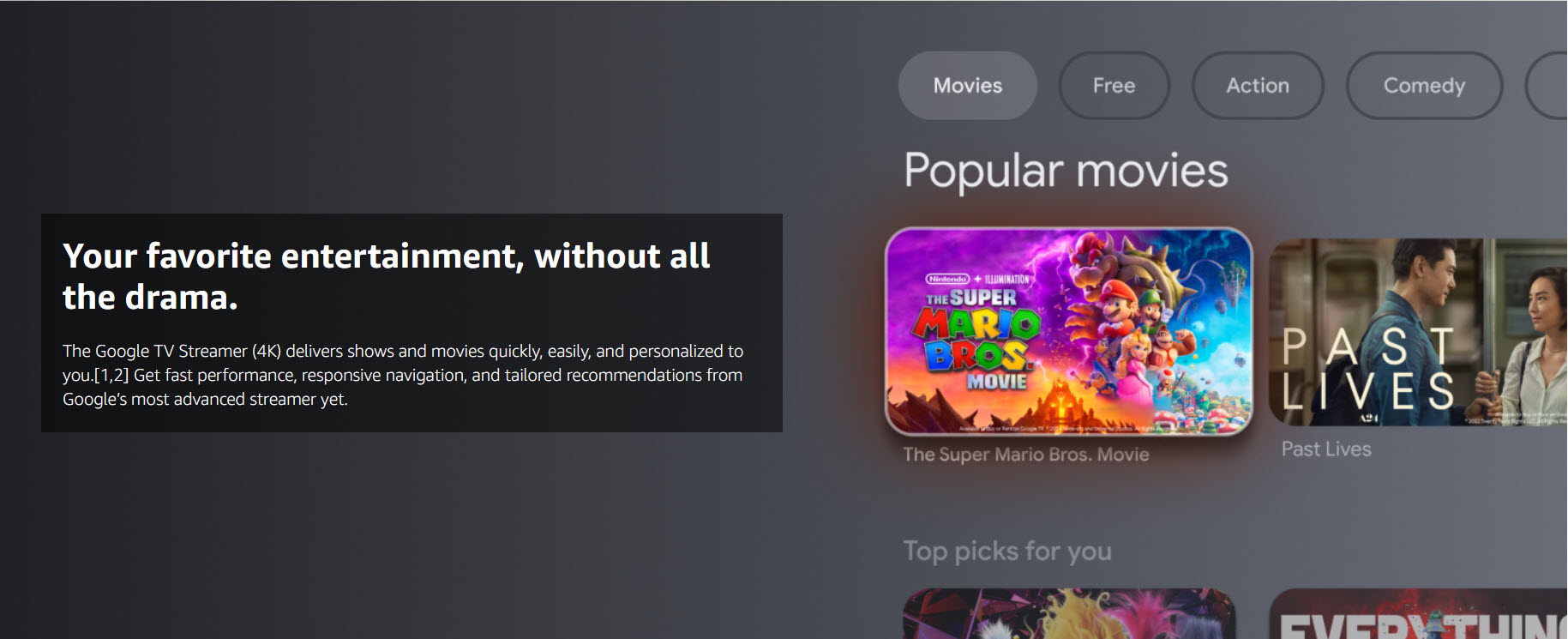Click the Popular movies heading
This screenshot has height=639, width=1568.
click(1066, 171)
